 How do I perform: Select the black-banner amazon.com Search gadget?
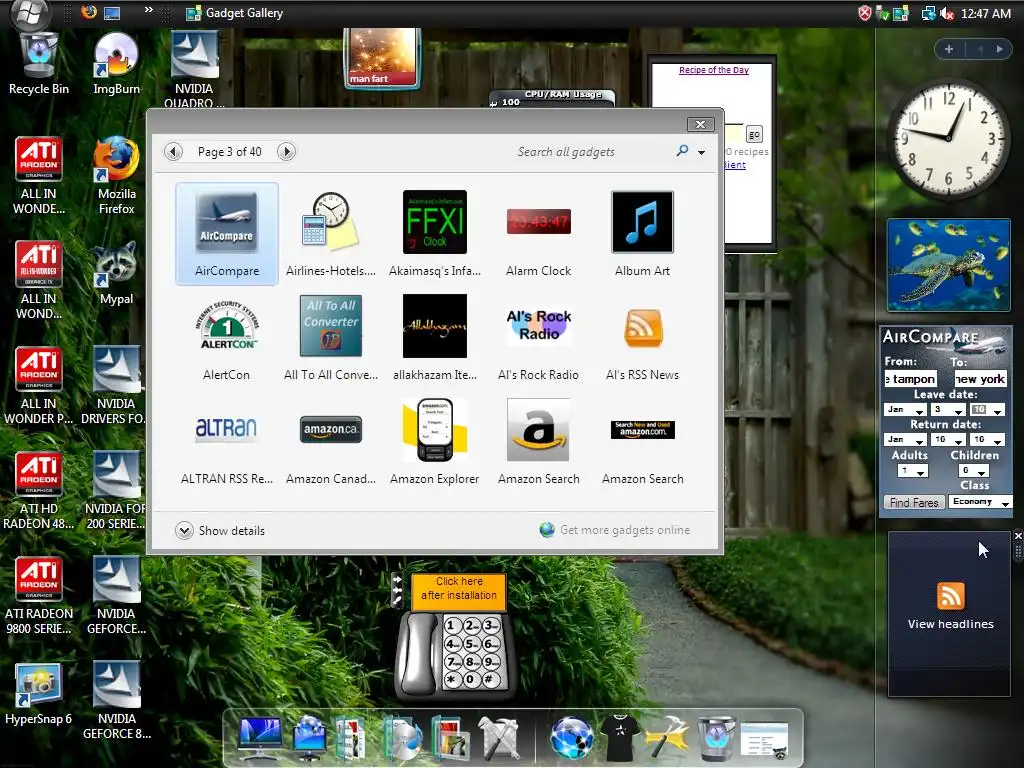tap(643, 441)
